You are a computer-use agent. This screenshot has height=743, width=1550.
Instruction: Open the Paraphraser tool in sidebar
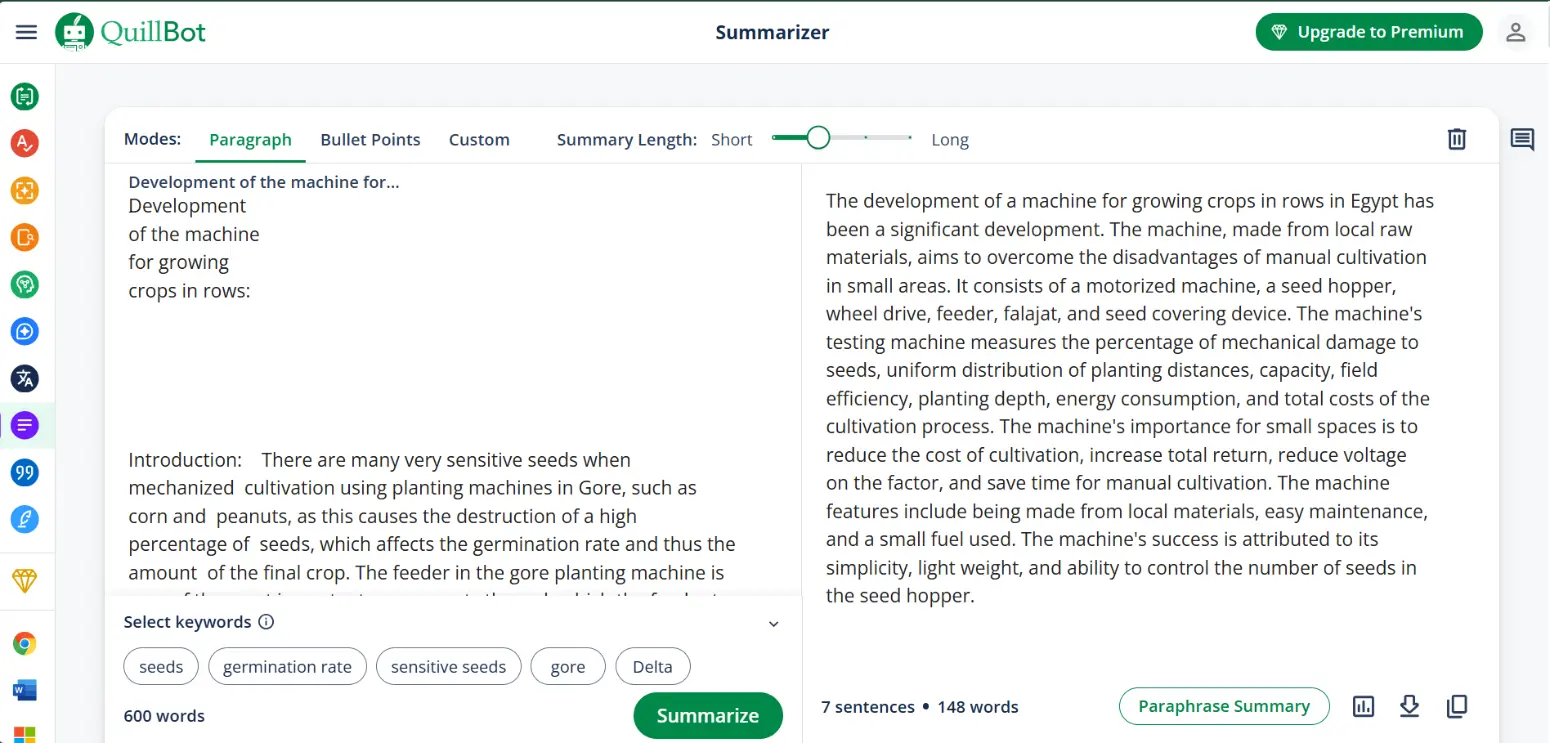coord(25,97)
